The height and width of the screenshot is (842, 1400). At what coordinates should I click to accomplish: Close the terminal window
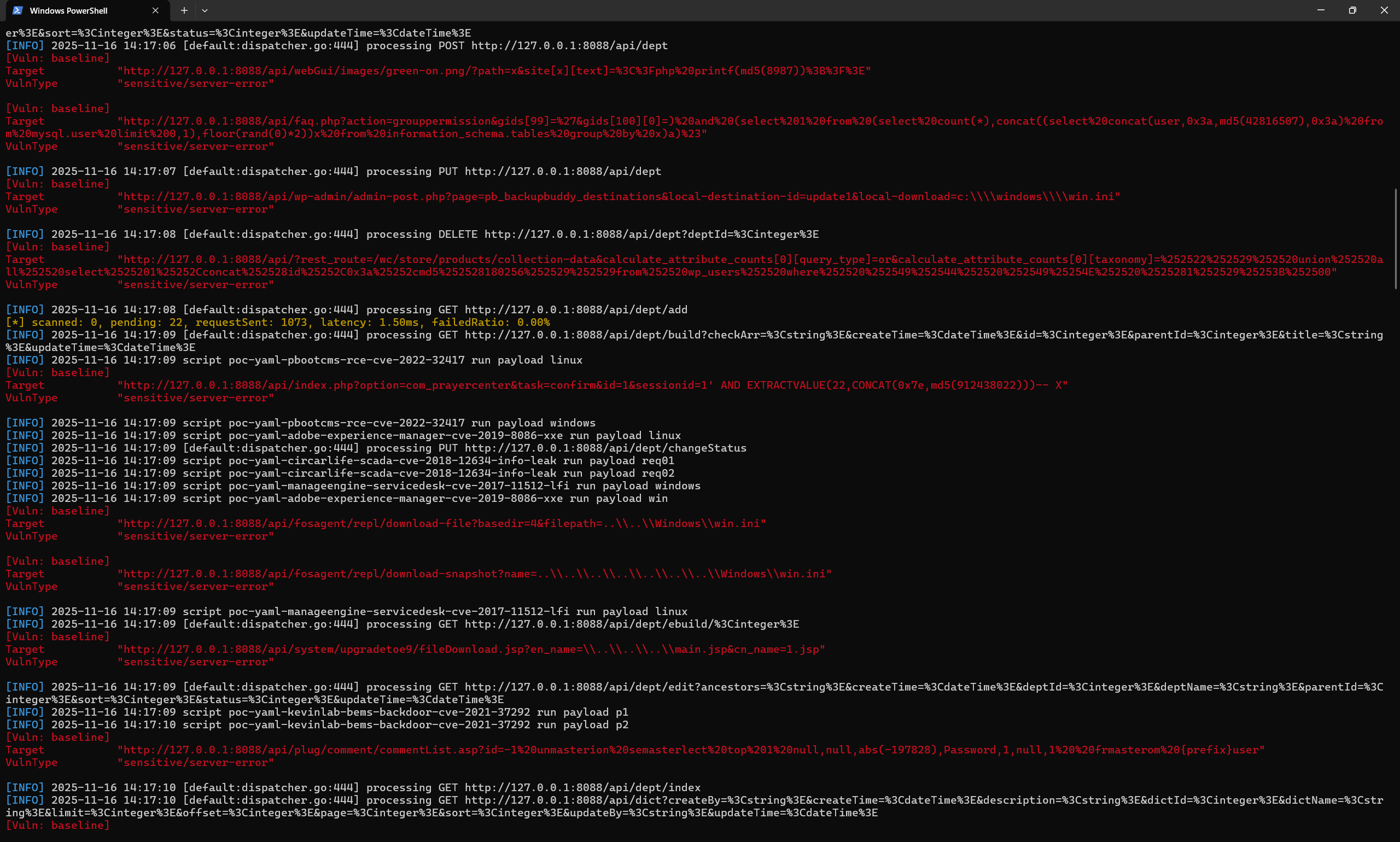pos(1384,10)
